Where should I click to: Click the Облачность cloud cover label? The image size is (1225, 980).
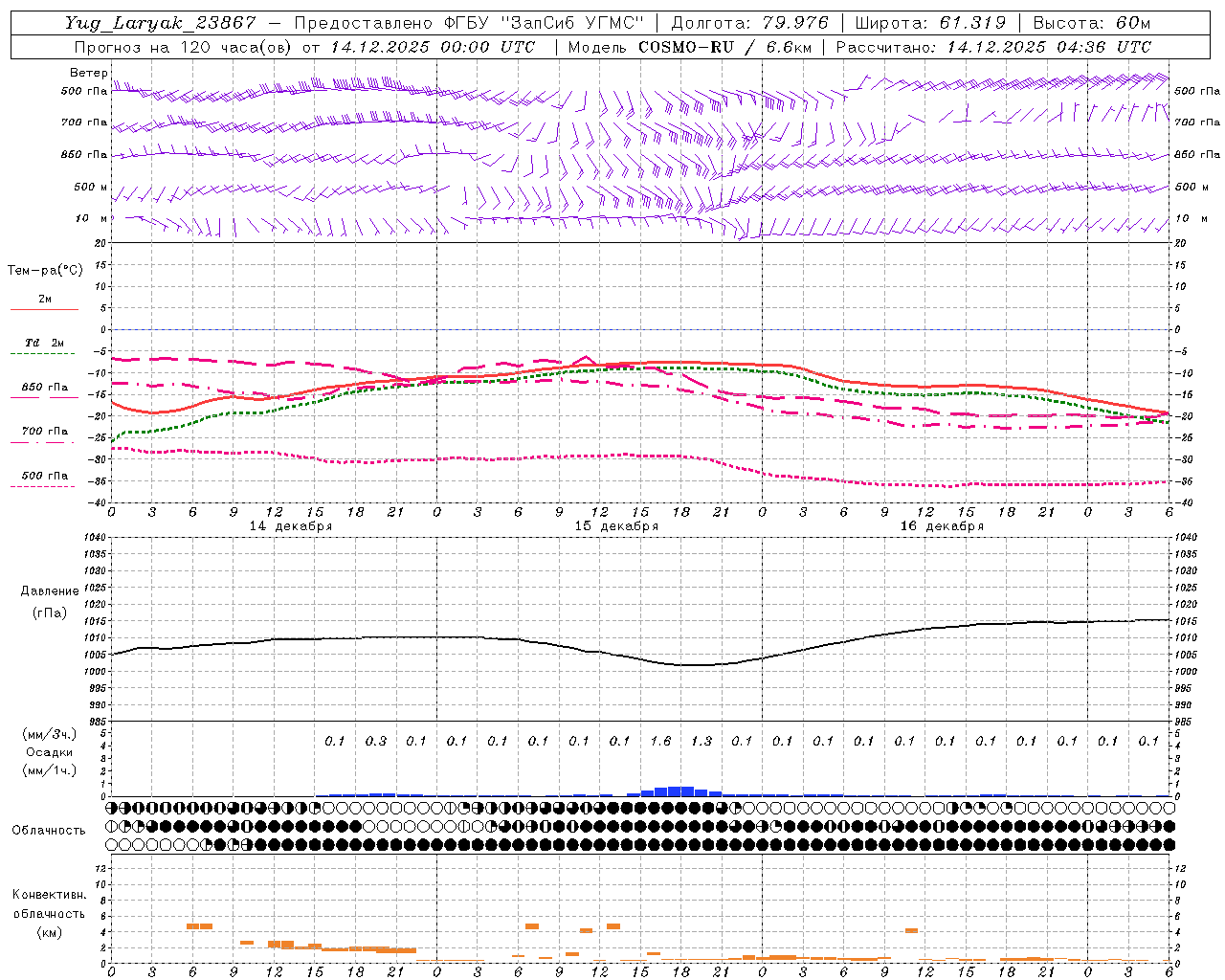[49, 831]
